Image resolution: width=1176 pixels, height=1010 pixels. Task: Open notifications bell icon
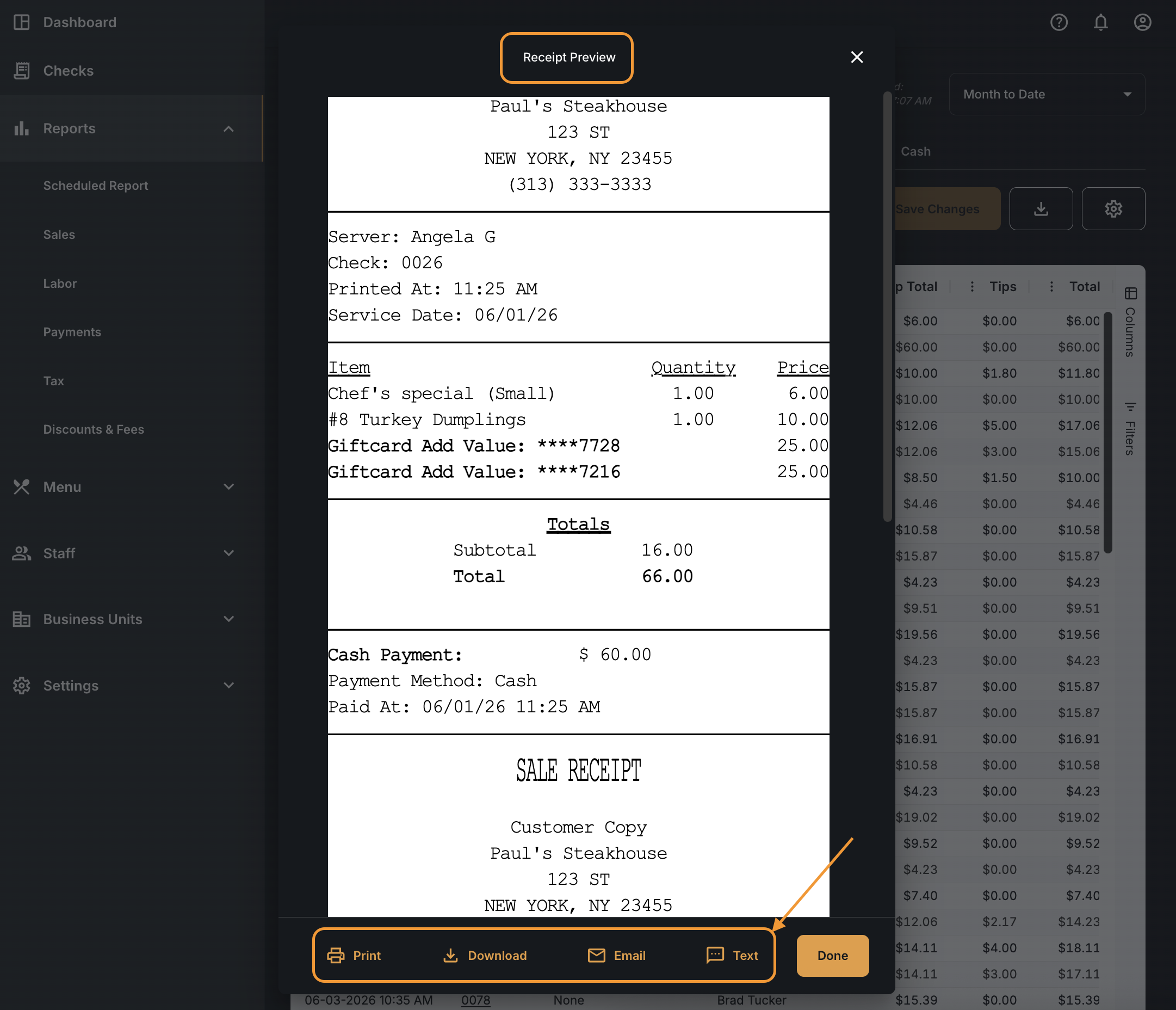[x=1100, y=22]
